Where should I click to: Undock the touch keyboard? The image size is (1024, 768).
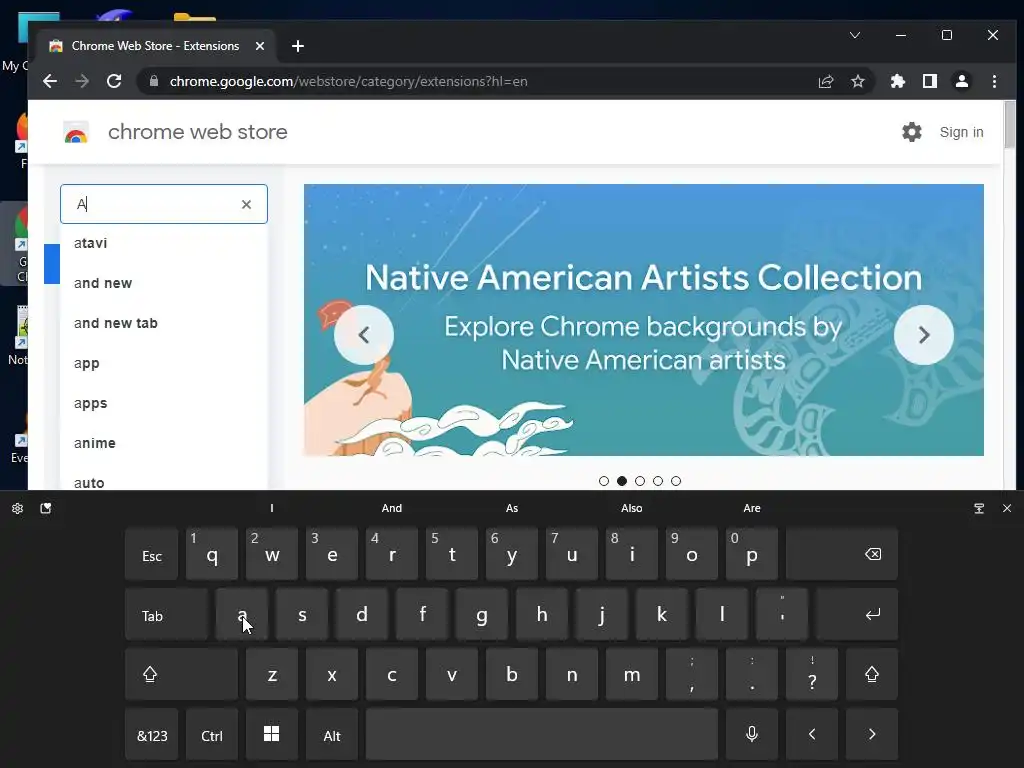pos(979,508)
